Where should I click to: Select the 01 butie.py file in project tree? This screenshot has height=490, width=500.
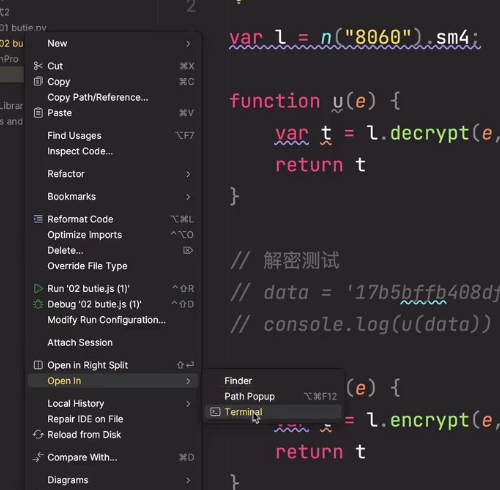tap(23, 28)
